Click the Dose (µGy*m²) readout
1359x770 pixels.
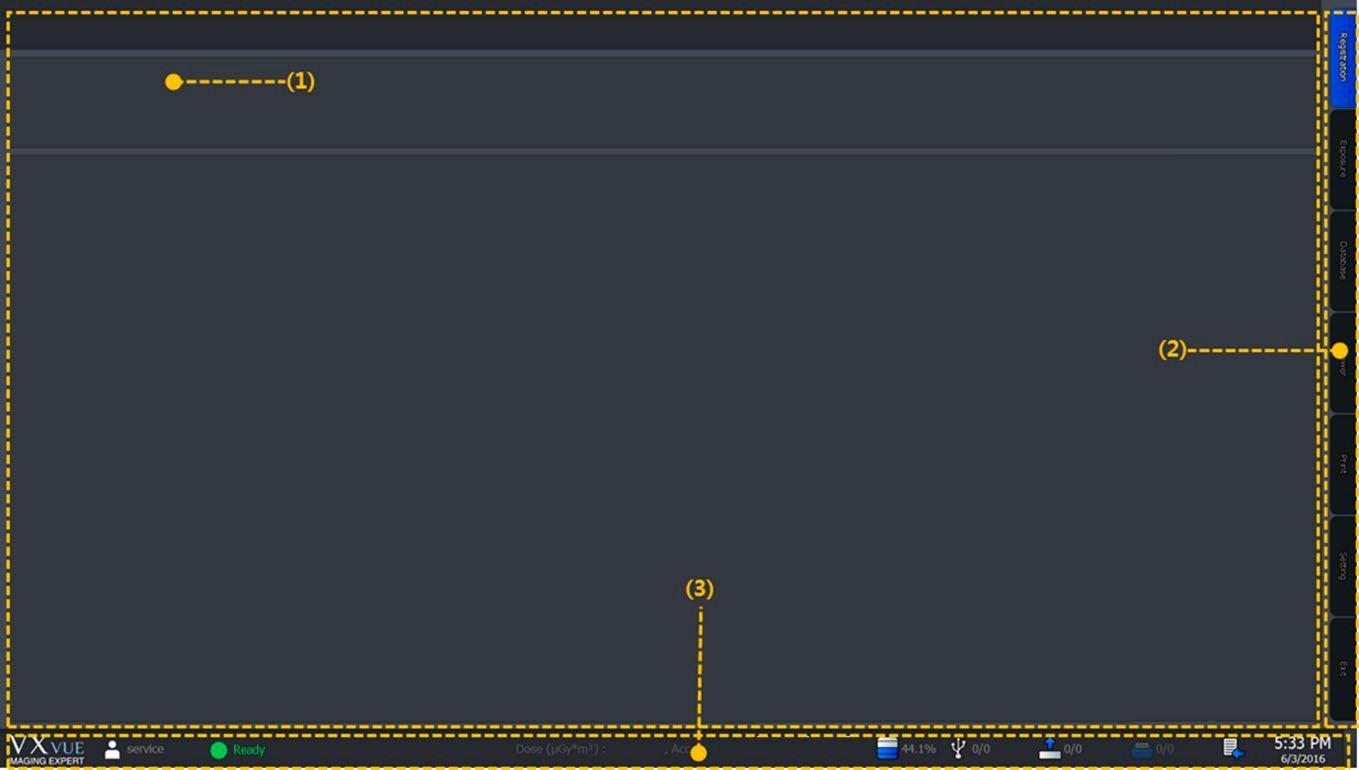tap(560, 749)
